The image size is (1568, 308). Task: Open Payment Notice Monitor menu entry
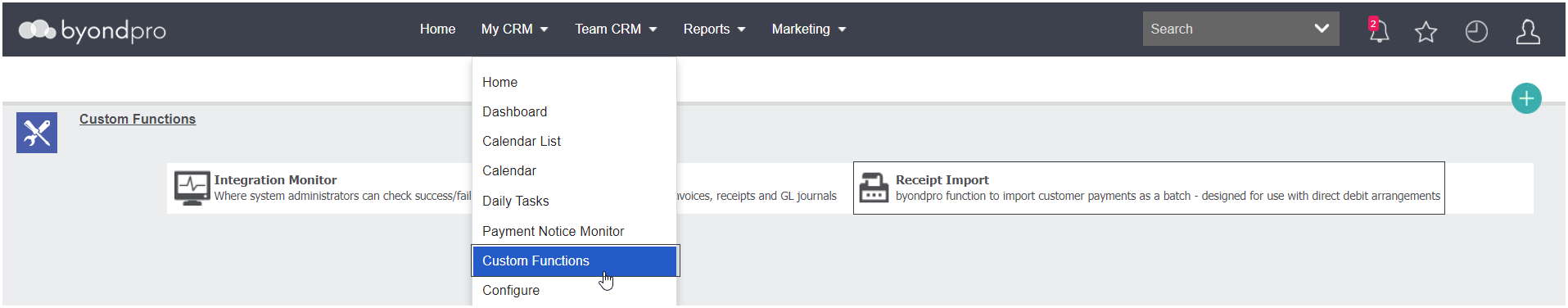pos(574,231)
